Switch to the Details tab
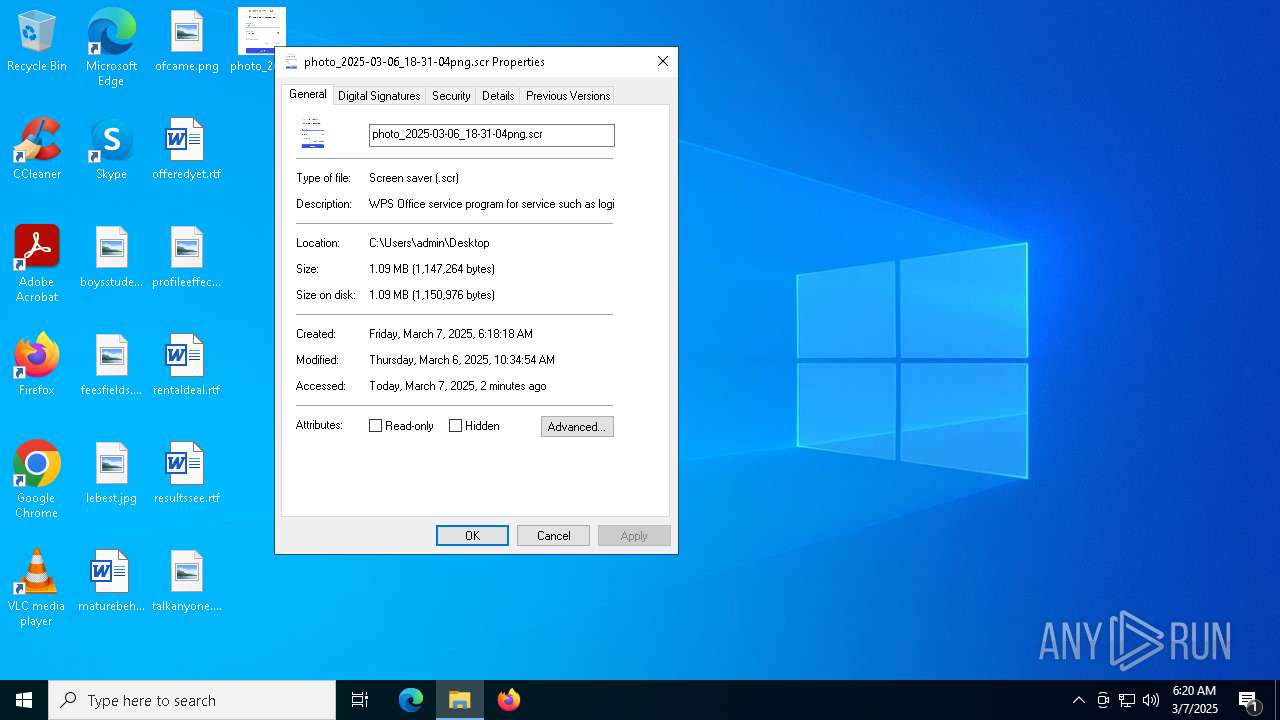Viewport: 1280px width, 720px height. pyautogui.click(x=498, y=96)
